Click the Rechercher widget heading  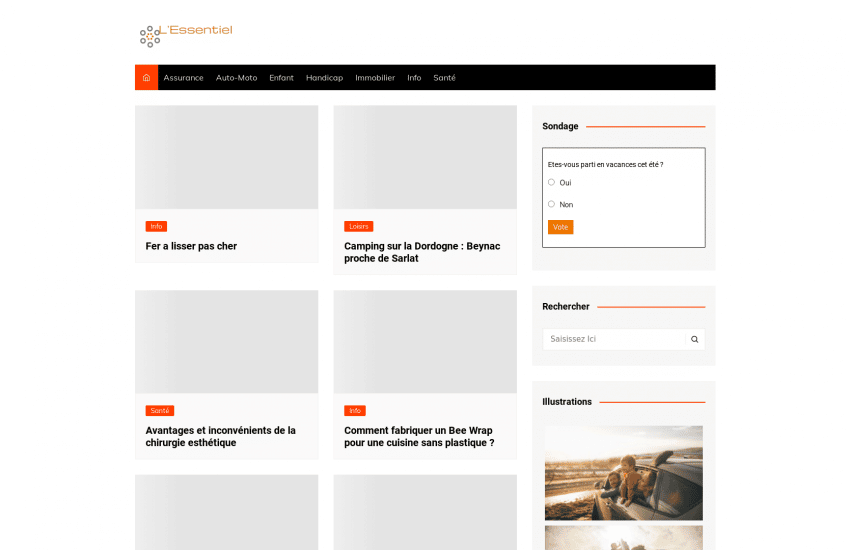565,307
